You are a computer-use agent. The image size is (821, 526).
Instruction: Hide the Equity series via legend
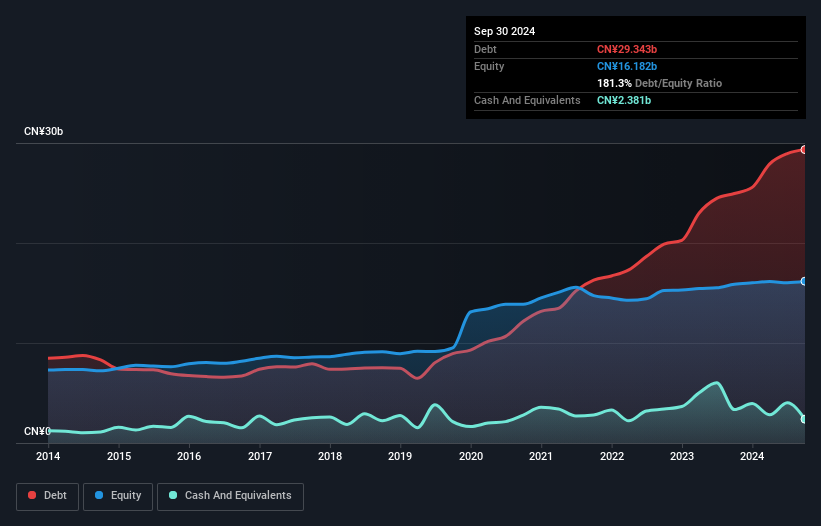click(118, 496)
